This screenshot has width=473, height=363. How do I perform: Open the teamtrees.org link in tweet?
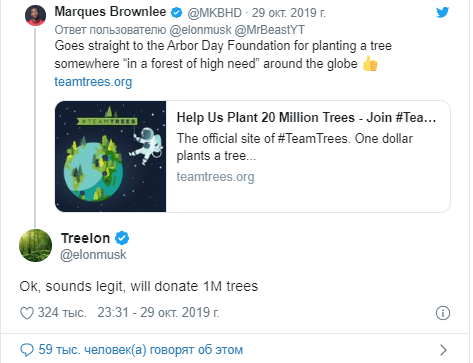pyautogui.click(x=93, y=82)
